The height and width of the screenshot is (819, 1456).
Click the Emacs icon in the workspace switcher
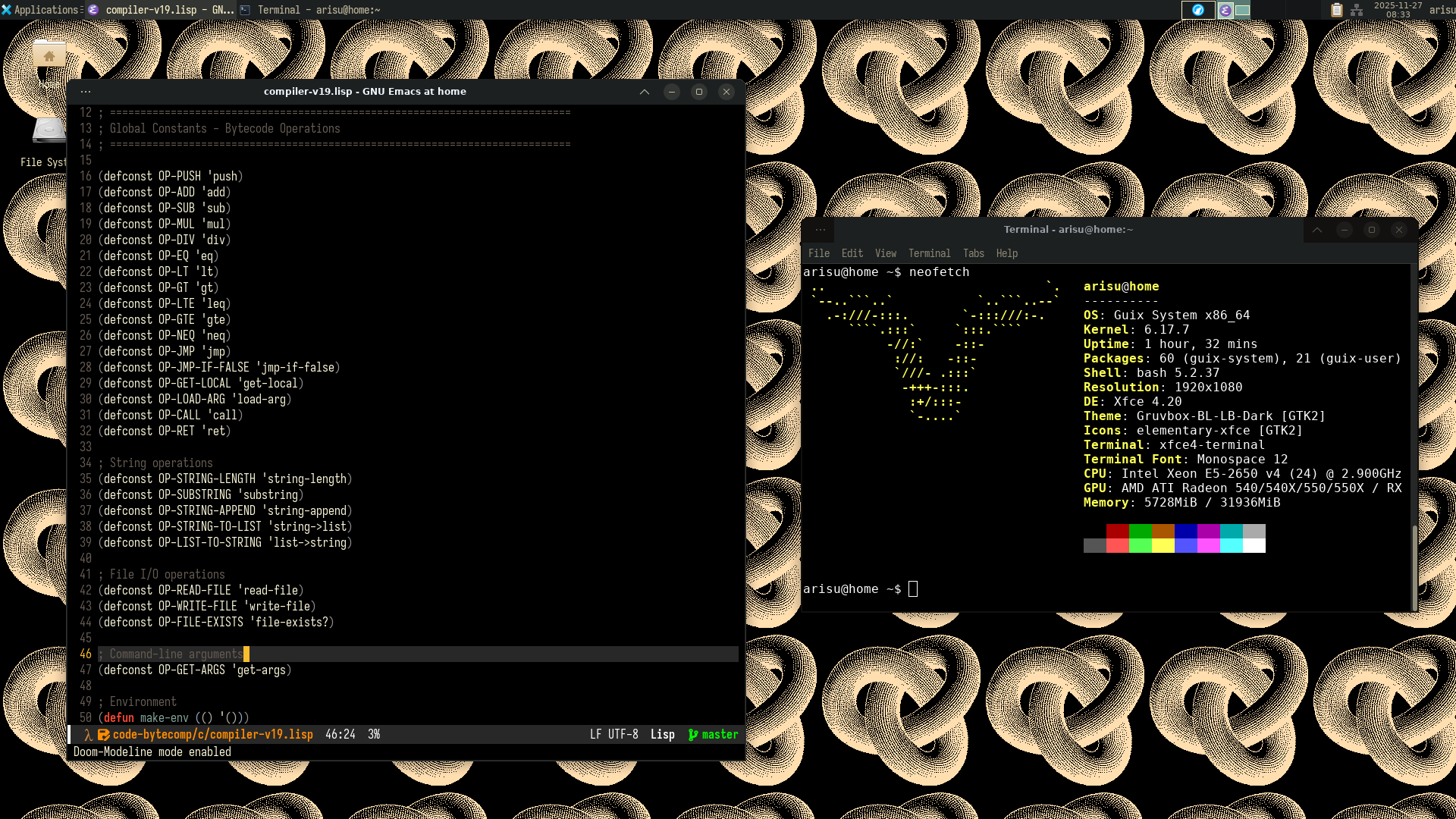(1225, 10)
